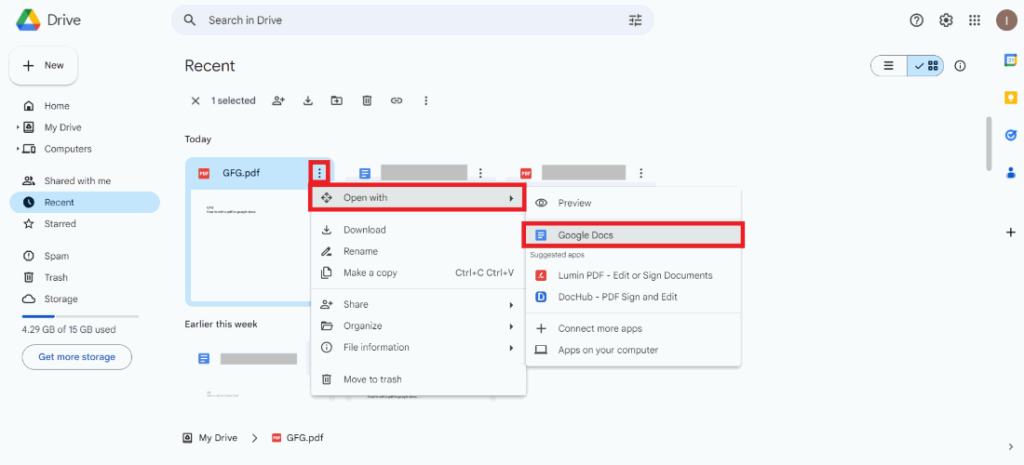Open the three-dot menu on the blurred PDF file
Viewport: 1024px width, 465px height.
(x=641, y=173)
